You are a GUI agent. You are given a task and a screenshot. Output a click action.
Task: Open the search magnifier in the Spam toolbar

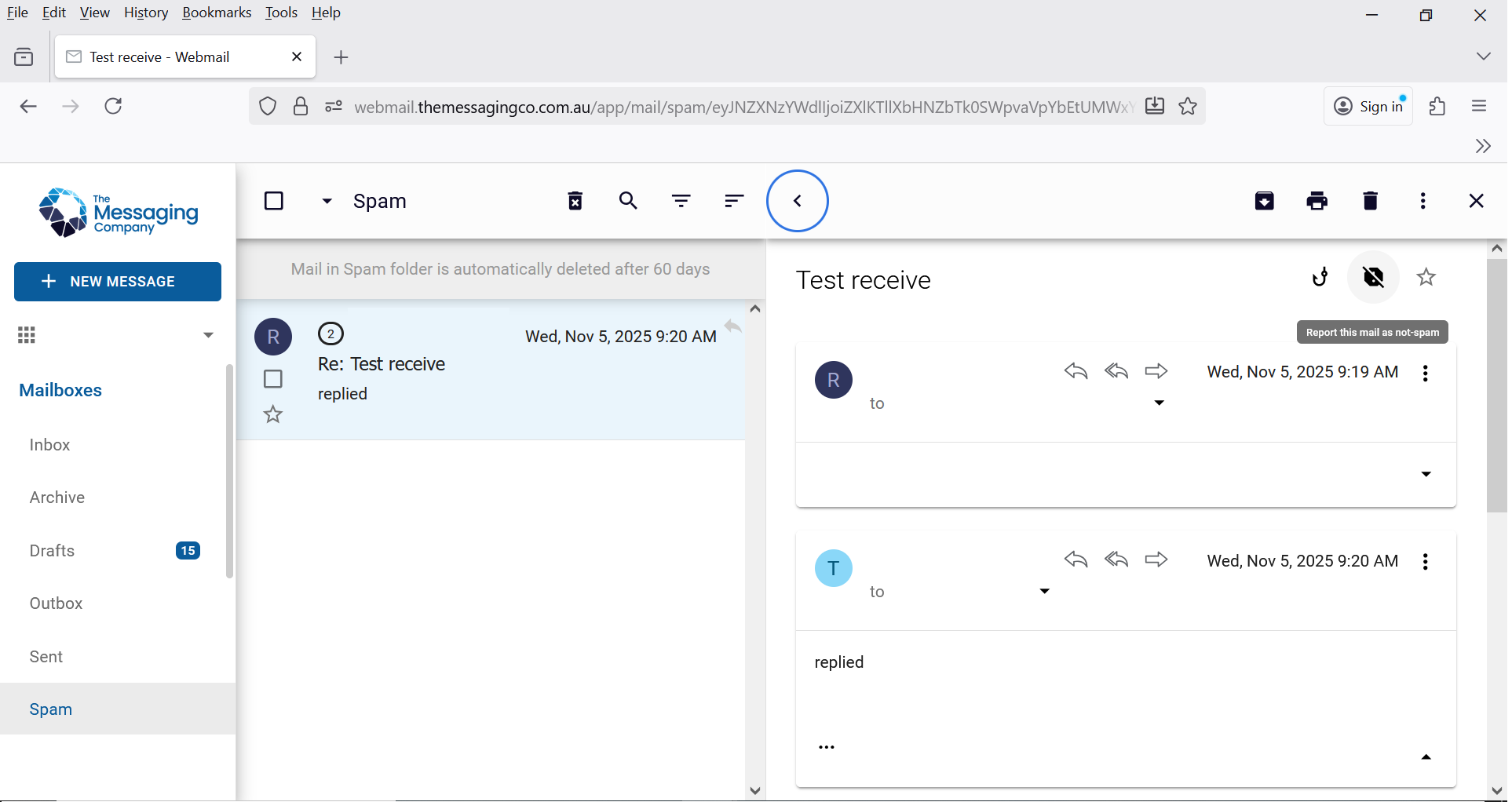pos(628,201)
